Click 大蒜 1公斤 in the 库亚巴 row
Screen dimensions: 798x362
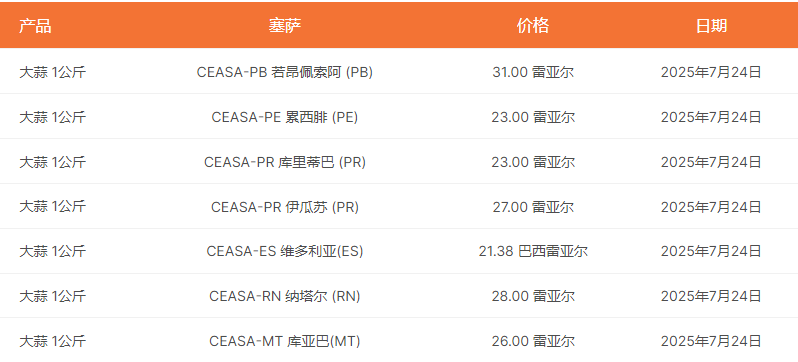pyautogui.click(x=52, y=341)
